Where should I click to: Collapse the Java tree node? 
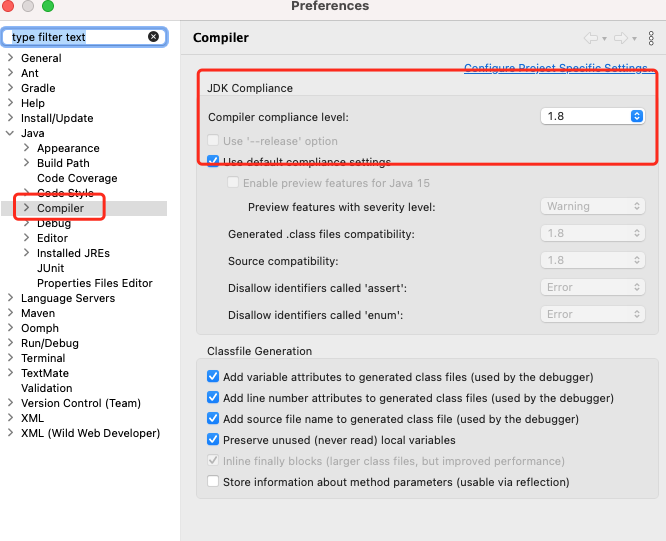click(10, 133)
